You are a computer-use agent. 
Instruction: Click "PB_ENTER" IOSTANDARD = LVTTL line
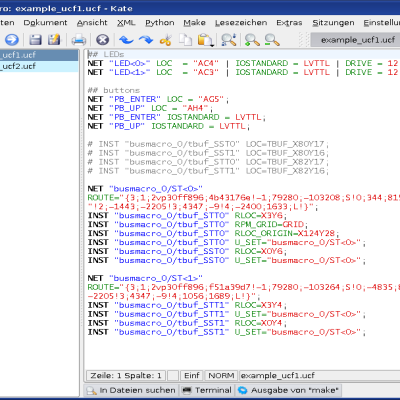177,117
